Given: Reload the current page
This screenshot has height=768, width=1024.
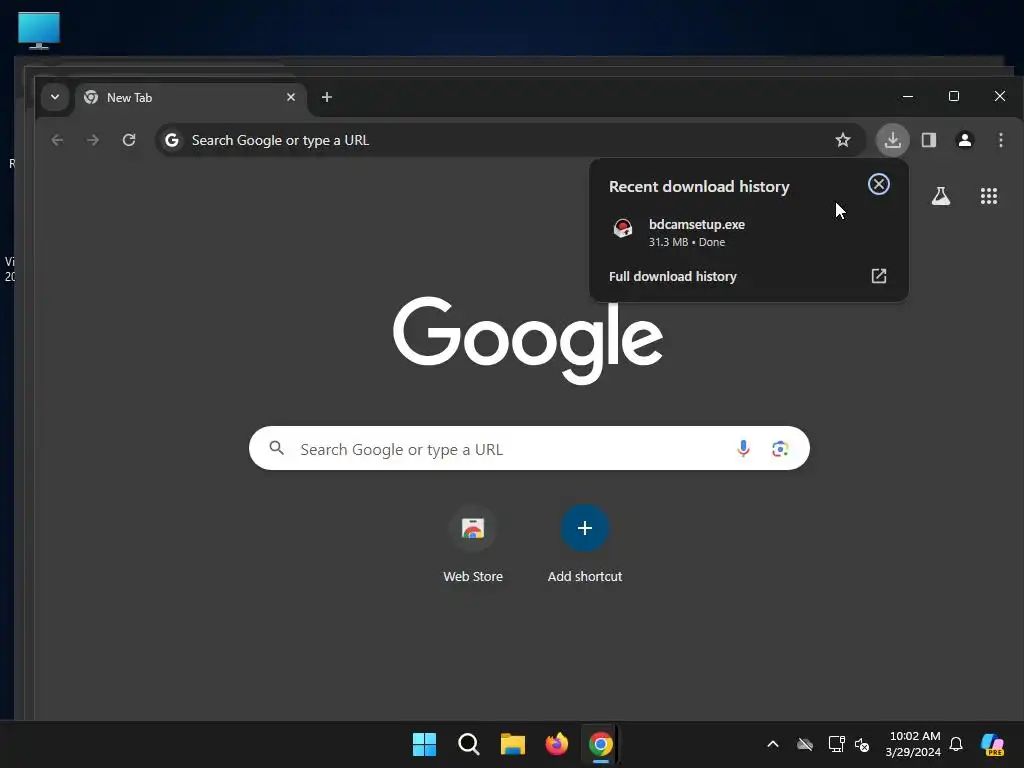Looking at the screenshot, I should tap(129, 140).
